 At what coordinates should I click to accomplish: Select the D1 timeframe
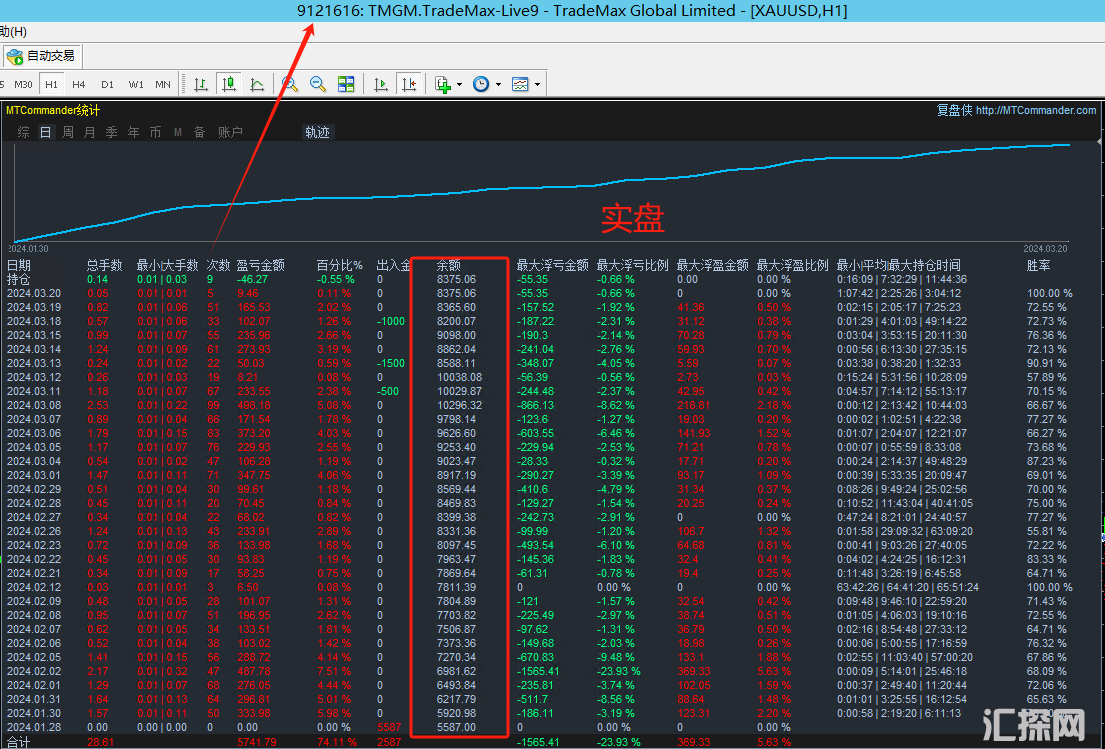[x=107, y=85]
